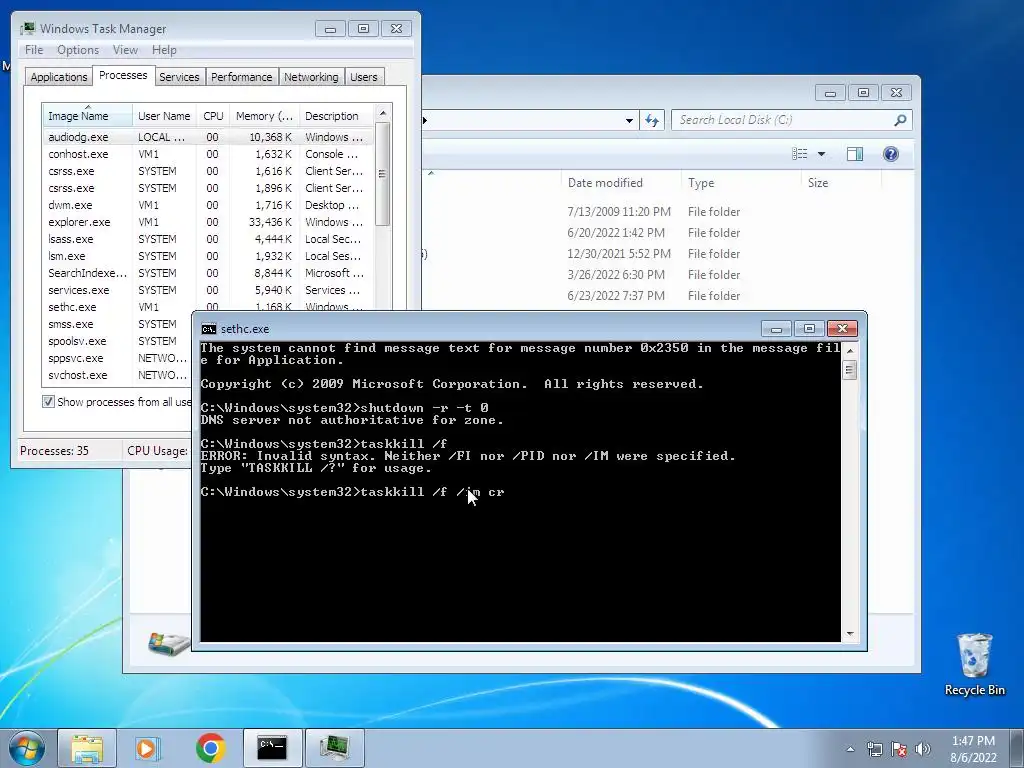Open the view options dropdown arrow in Explorer

(822, 154)
